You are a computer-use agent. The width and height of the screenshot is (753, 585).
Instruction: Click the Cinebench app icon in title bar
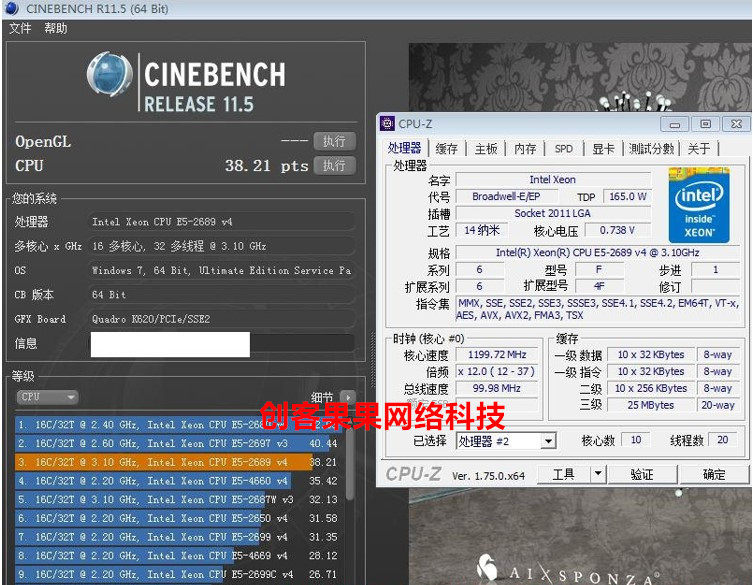tap(12, 8)
